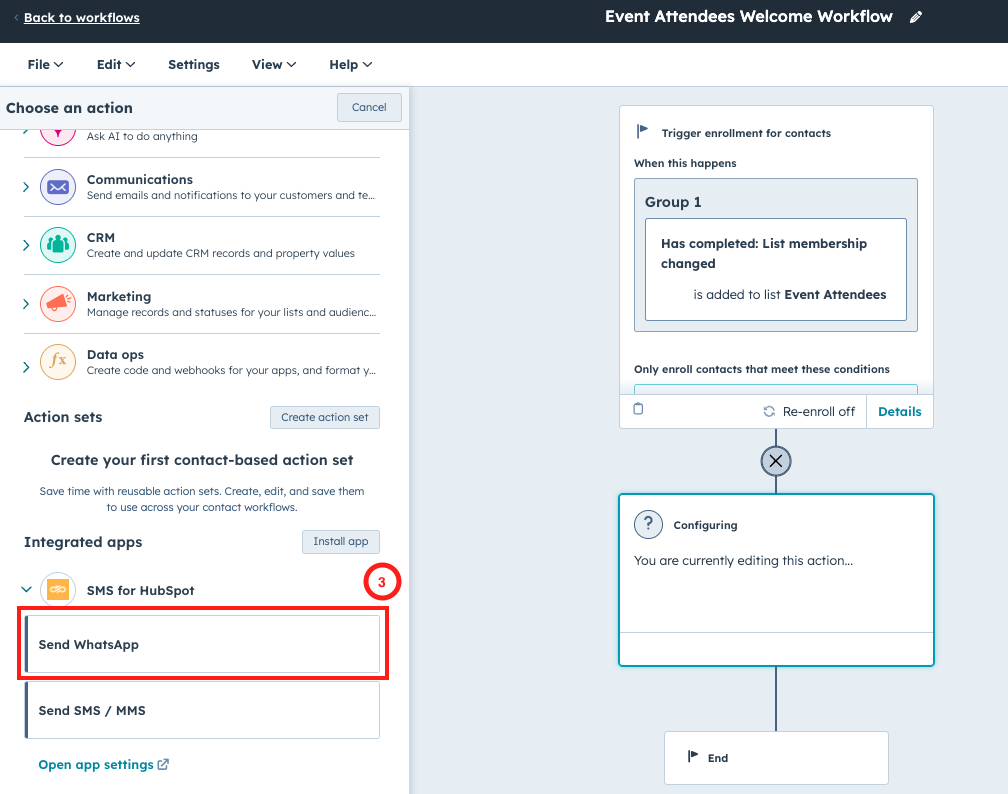Select the End step card
Image resolution: width=1008 pixels, height=794 pixels.
coord(776,757)
